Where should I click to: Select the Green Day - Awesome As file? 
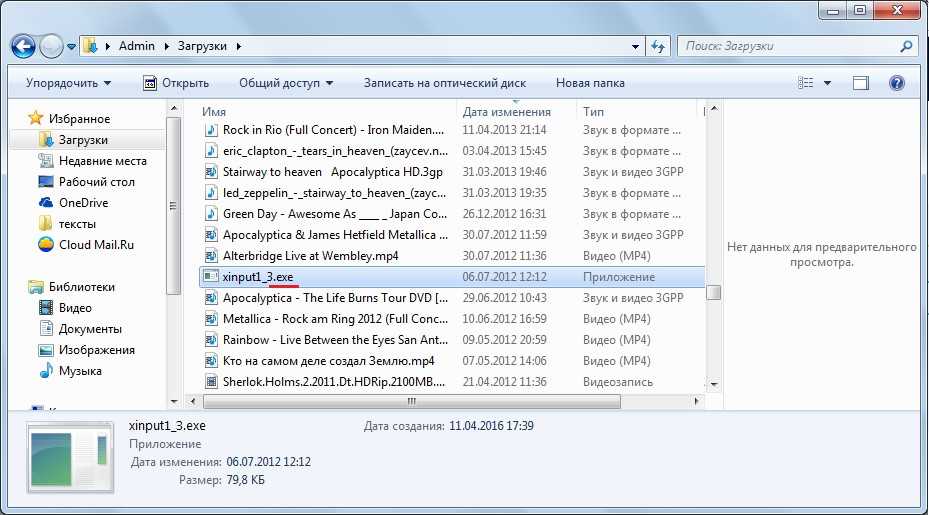[335, 214]
